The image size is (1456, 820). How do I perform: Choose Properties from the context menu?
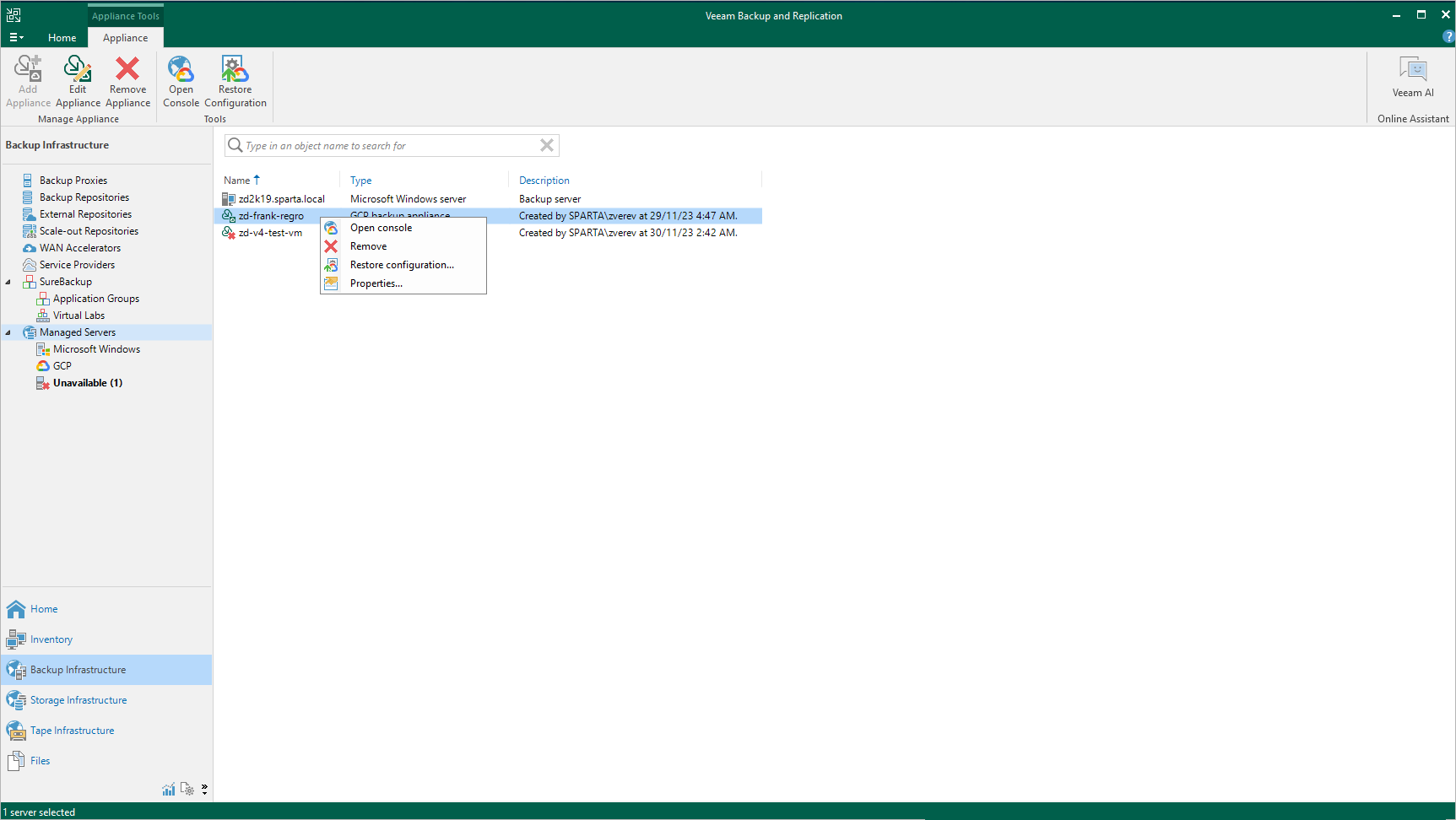pyautogui.click(x=403, y=283)
